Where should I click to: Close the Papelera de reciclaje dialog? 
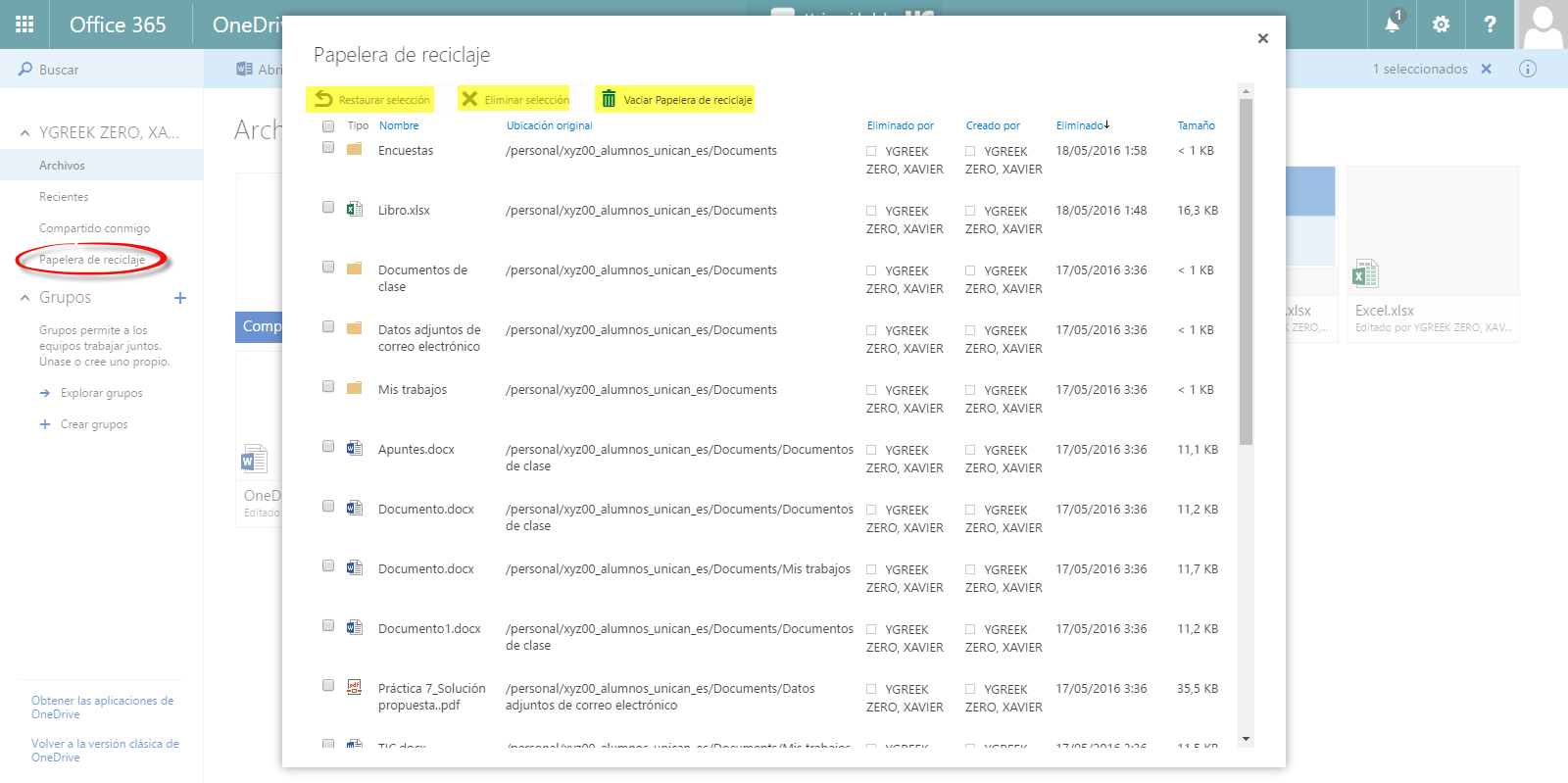pyautogui.click(x=1263, y=38)
